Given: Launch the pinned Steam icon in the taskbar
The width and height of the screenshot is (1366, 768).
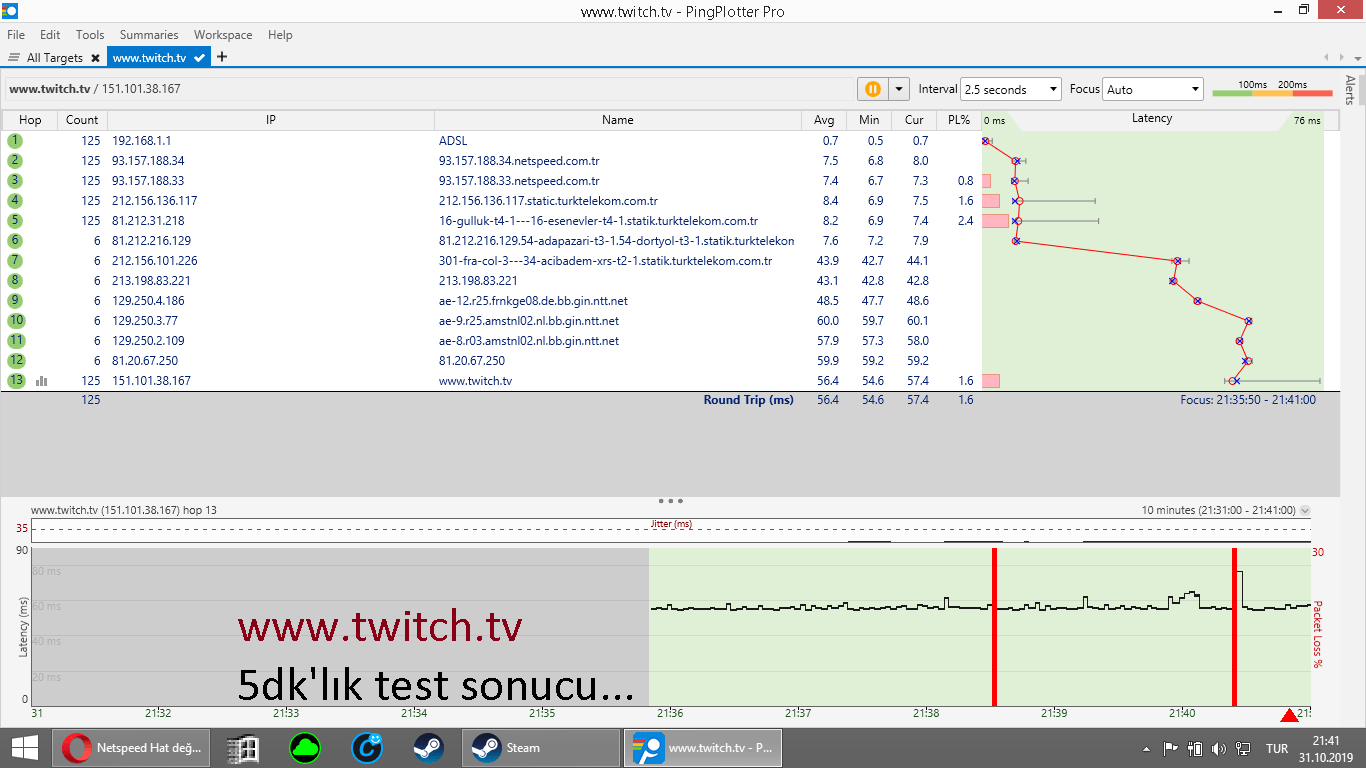Looking at the screenshot, I should coord(429,747).
